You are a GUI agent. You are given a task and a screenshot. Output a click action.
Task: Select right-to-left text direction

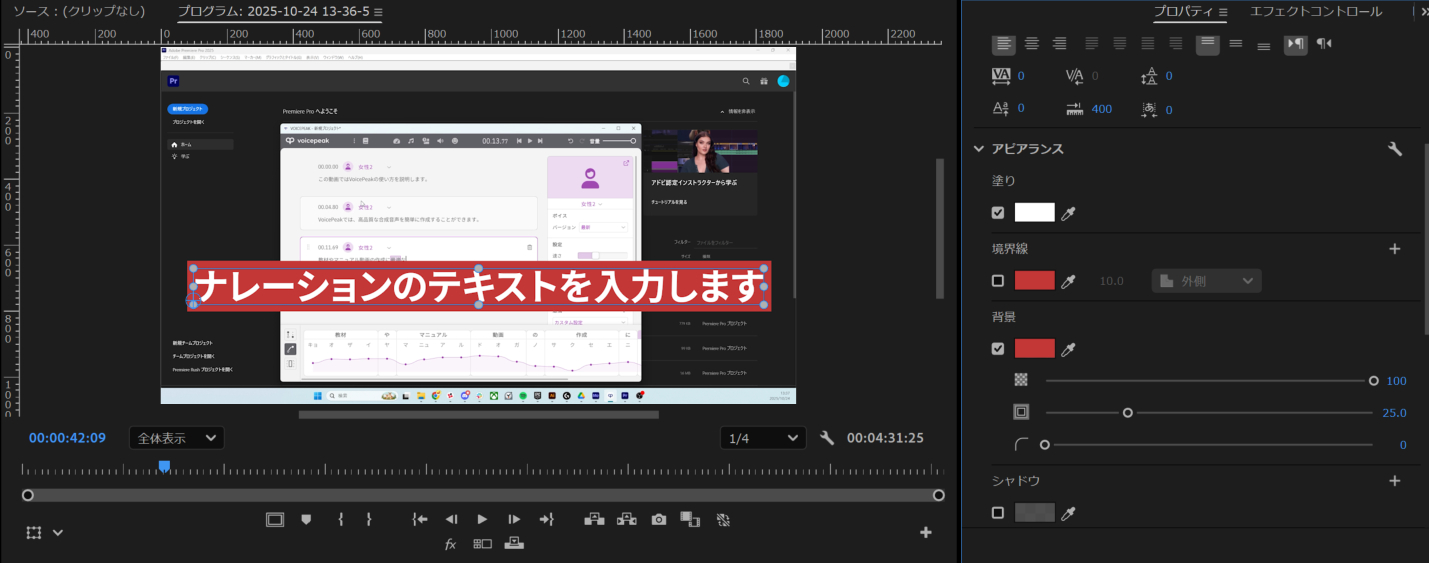pos(1324,44)
